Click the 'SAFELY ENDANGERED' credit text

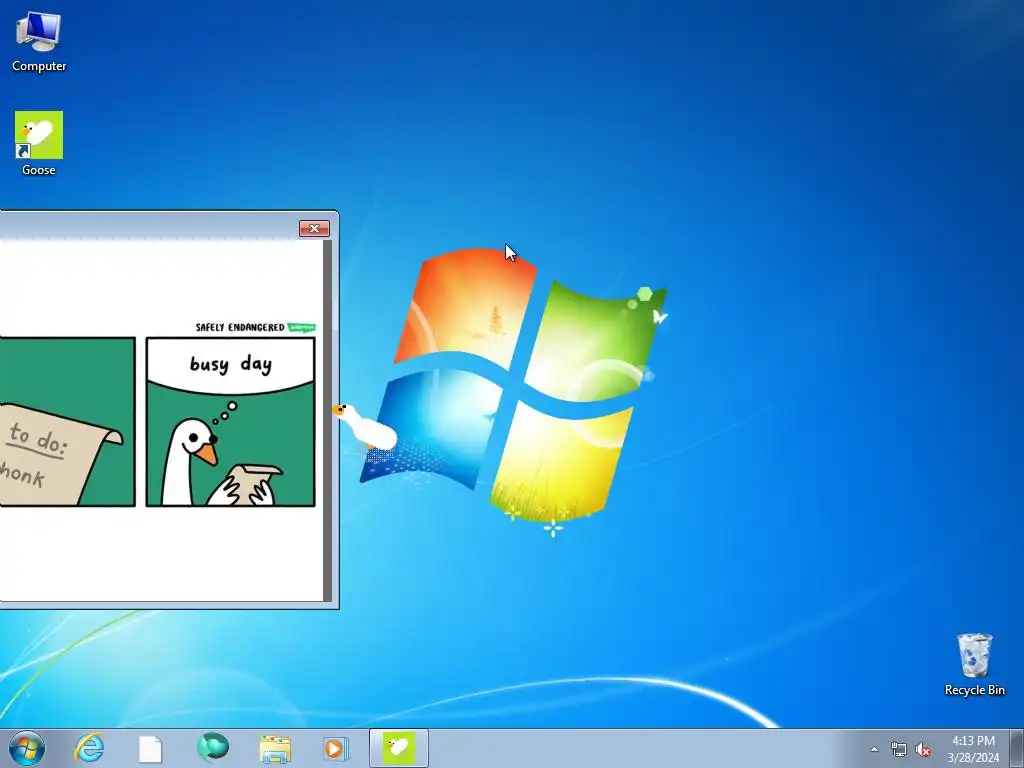point(240,327)
